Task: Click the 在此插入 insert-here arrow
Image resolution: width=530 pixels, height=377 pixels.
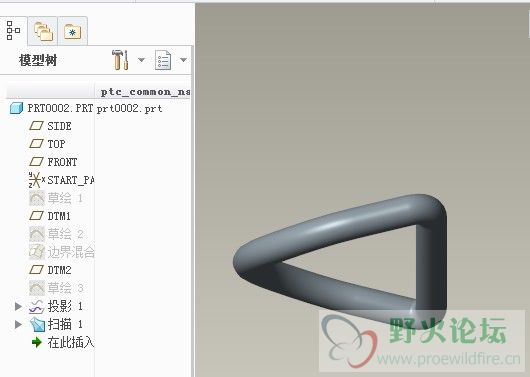Action: click(x=37, y=343)
